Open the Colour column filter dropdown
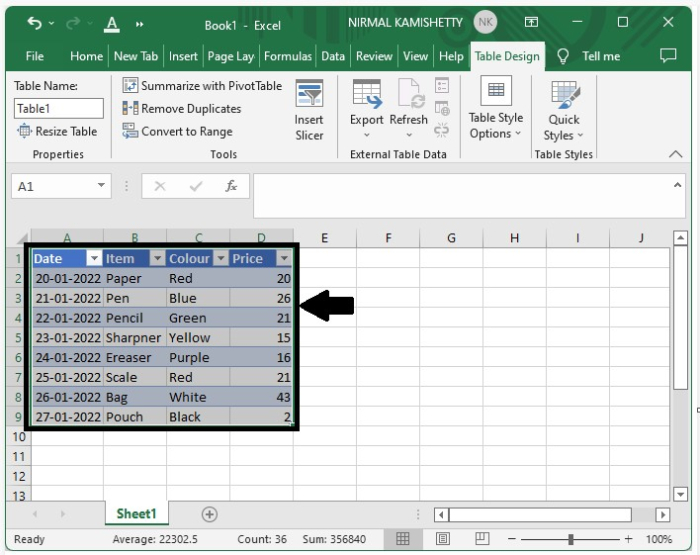 click(221, 258)
